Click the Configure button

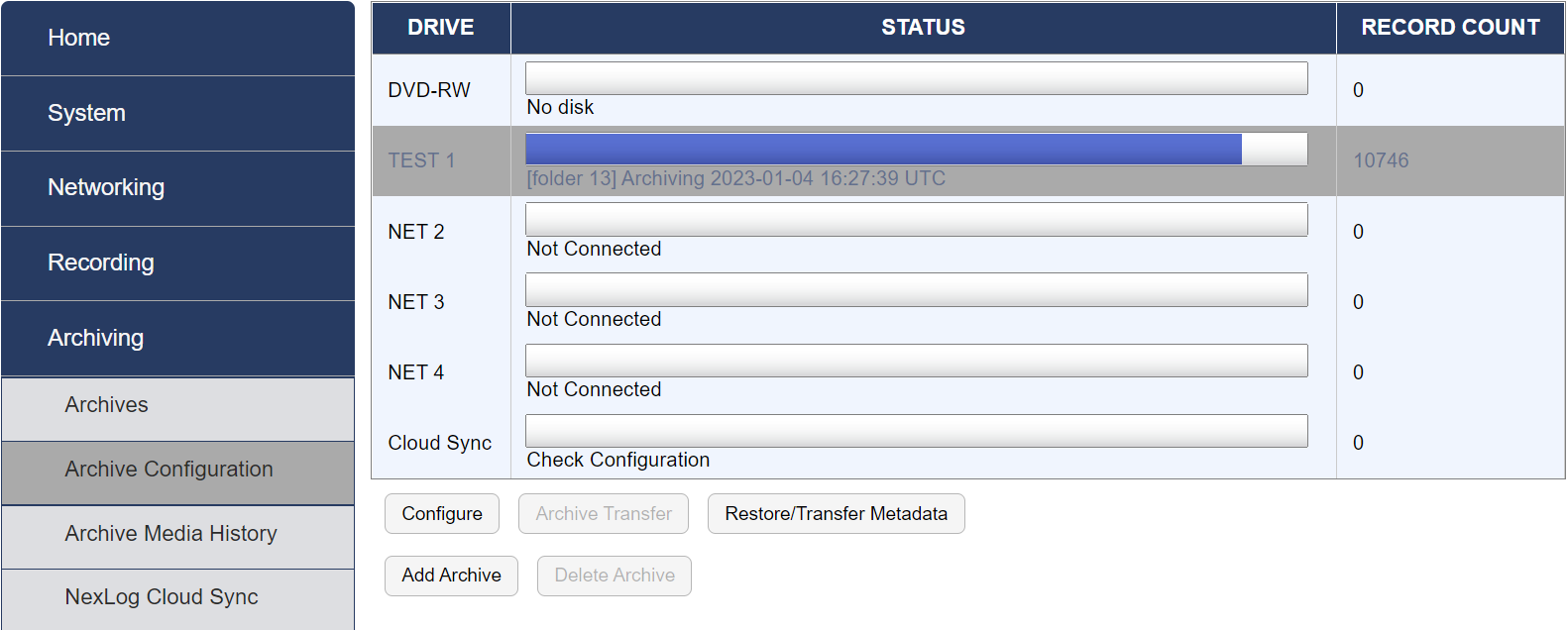tap(442, 513)
